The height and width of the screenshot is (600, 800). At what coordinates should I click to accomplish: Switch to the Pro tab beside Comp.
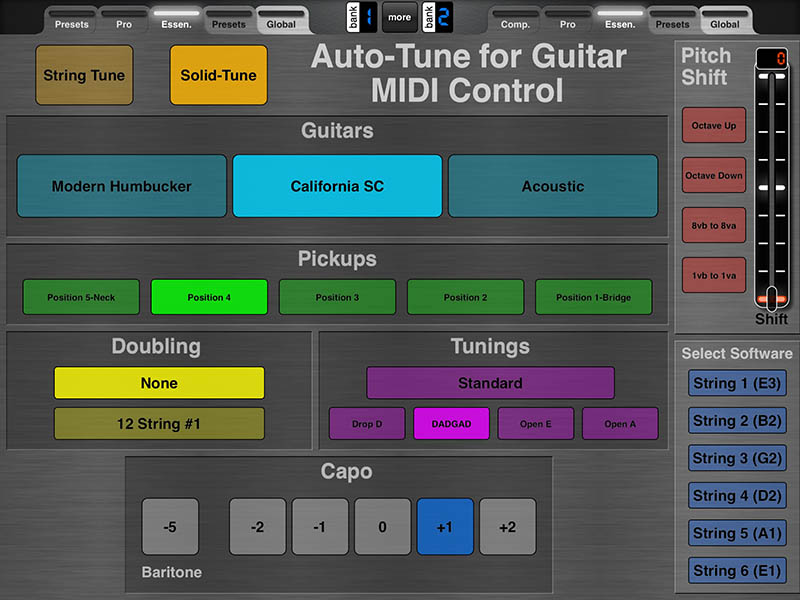(567, 20)
